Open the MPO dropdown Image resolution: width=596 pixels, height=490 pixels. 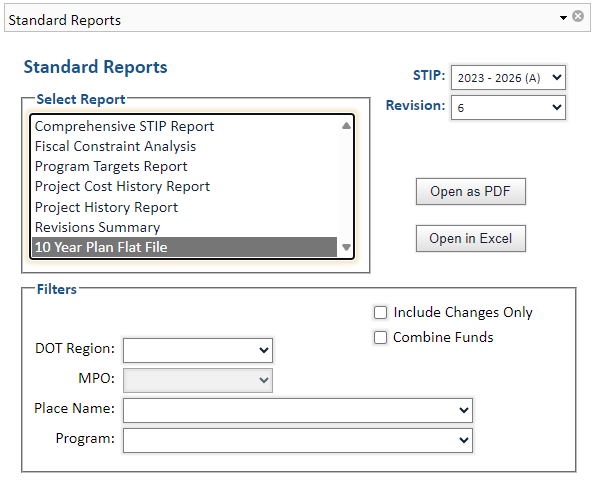[198, 380]
